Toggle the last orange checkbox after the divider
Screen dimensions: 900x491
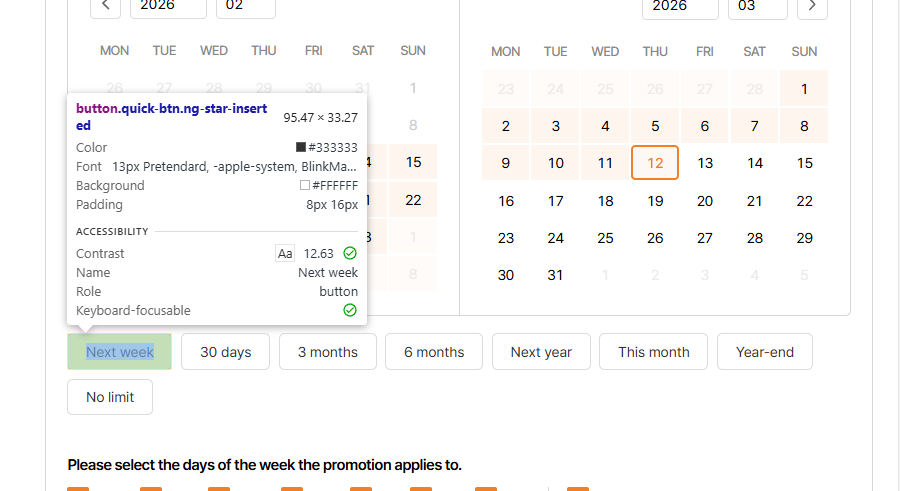tap(578, 488)
